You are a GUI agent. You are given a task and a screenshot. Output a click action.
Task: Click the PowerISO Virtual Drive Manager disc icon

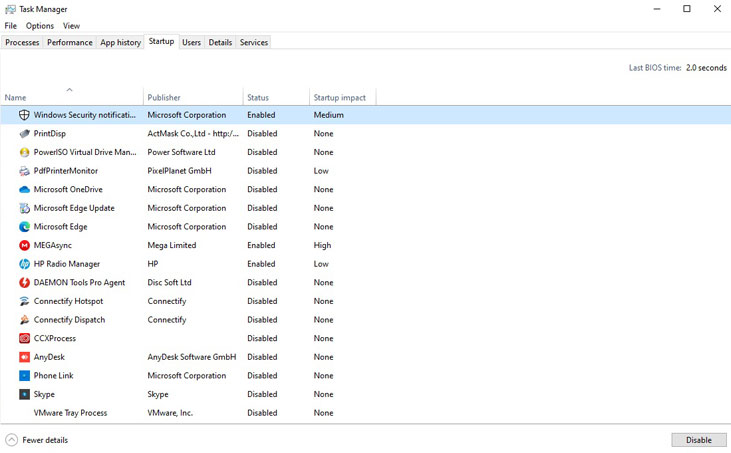24,152
